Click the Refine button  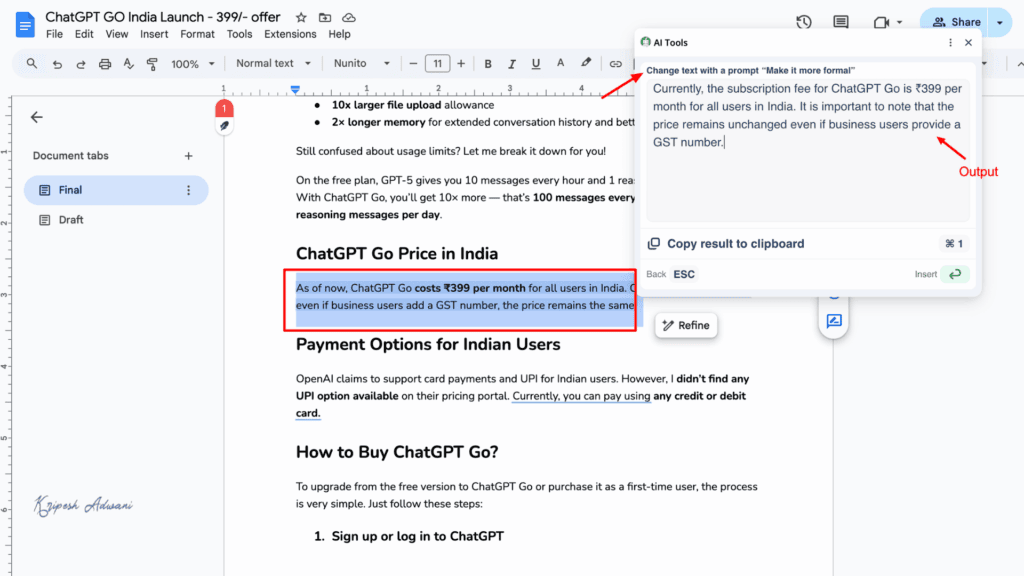point(686,325)
